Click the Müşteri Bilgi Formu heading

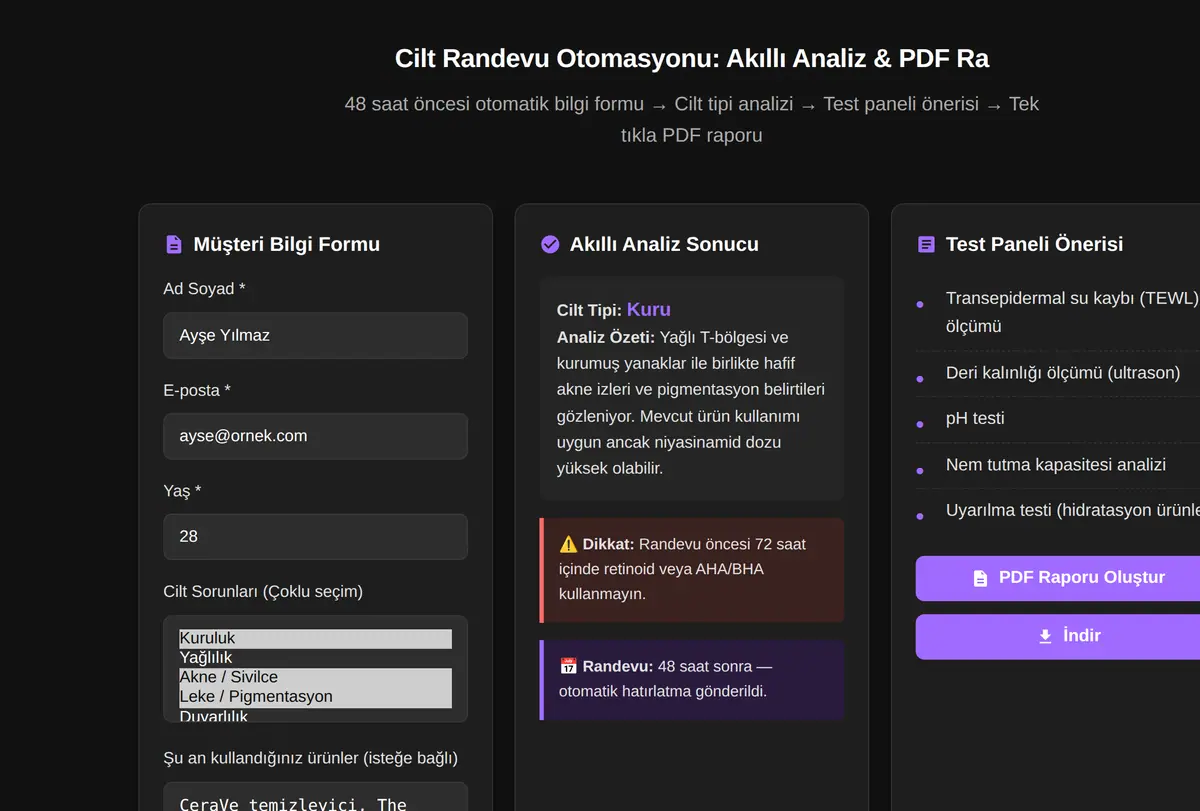(x=287, y=244)
